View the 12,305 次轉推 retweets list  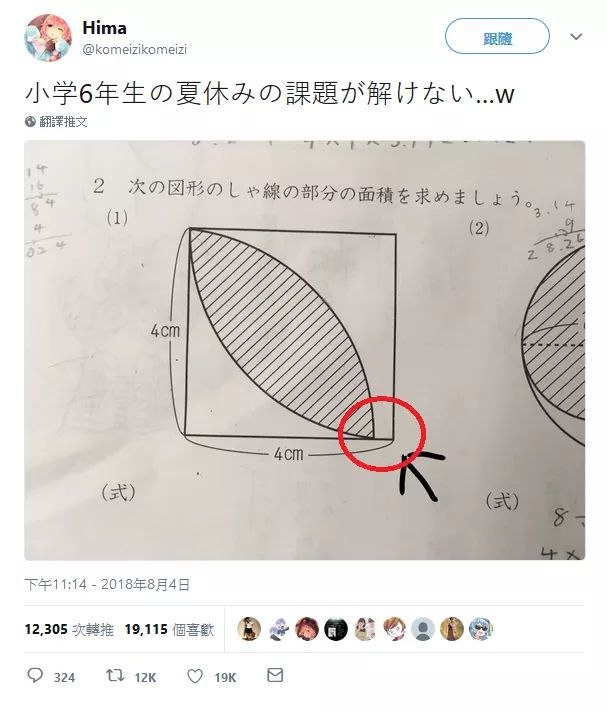[69, 629]
